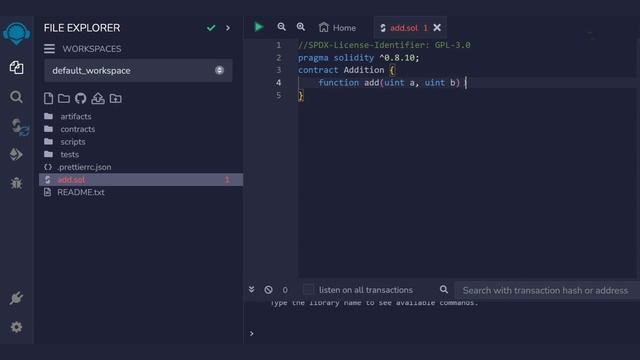This screenshot has height=360, width=640.
Task: Open the file search sidebar icon
Action: click(x=16, y=97)
